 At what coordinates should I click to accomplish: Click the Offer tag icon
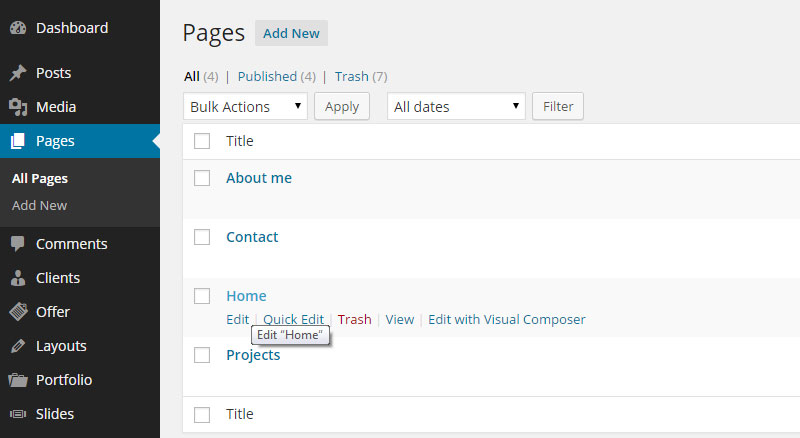pyautogui.click(x=18, y=312)
